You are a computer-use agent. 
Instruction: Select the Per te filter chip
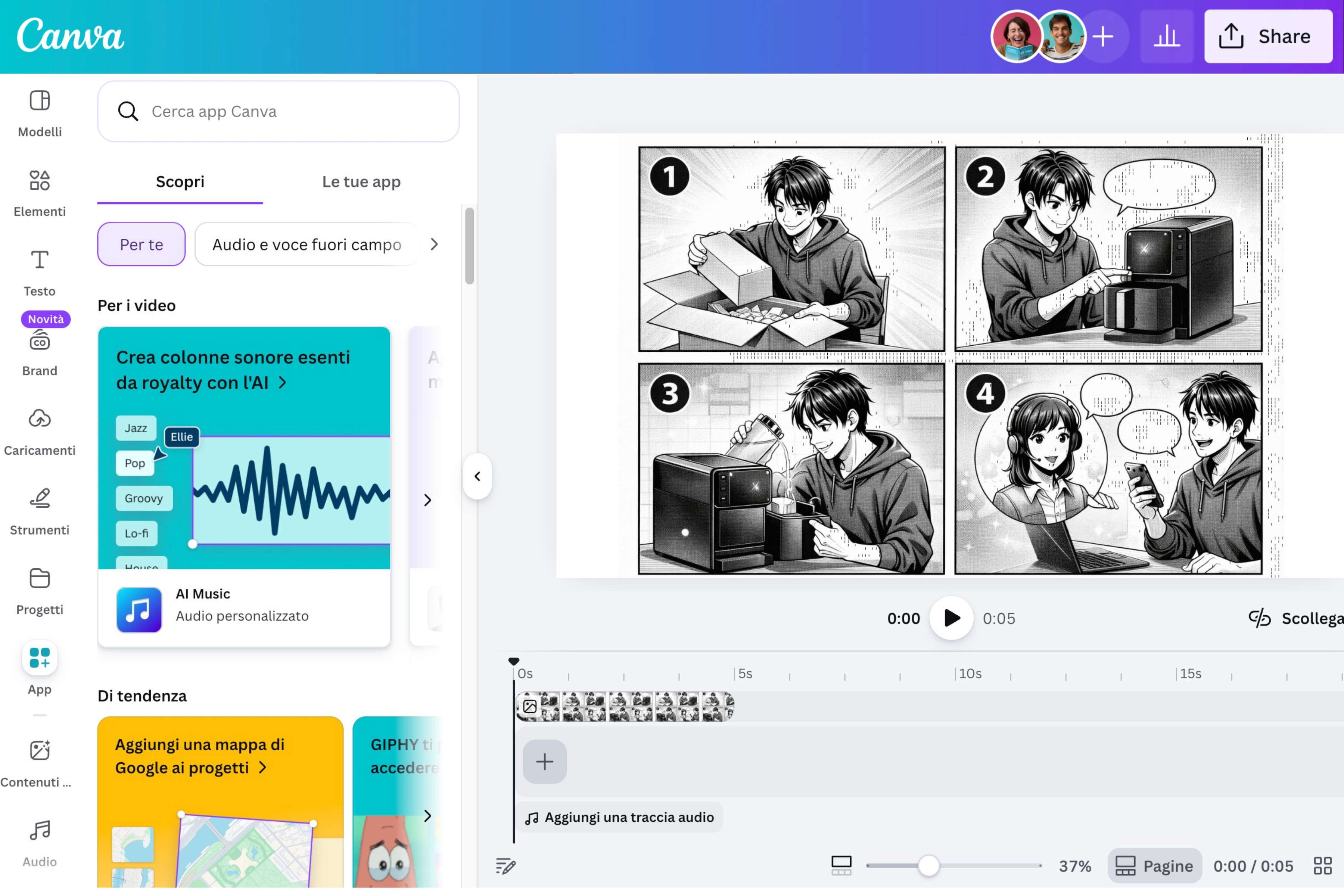pos(141,244)
